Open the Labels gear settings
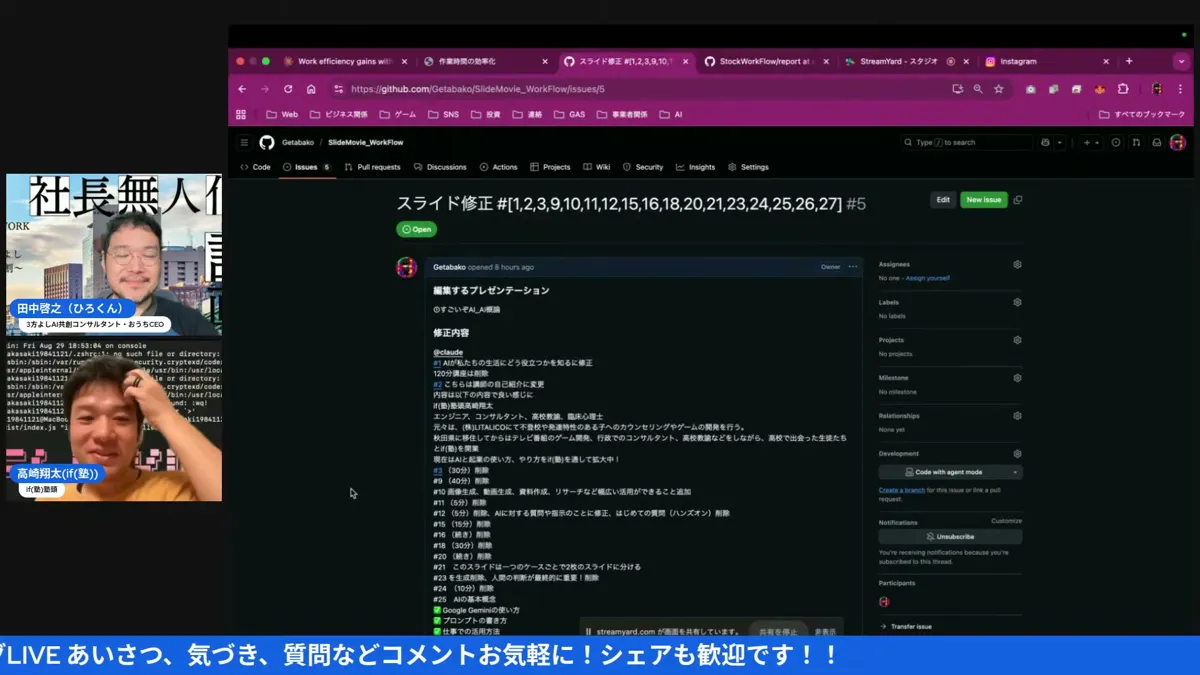The height and width of the screenshot is (675, 1200). click(1017, 302)
